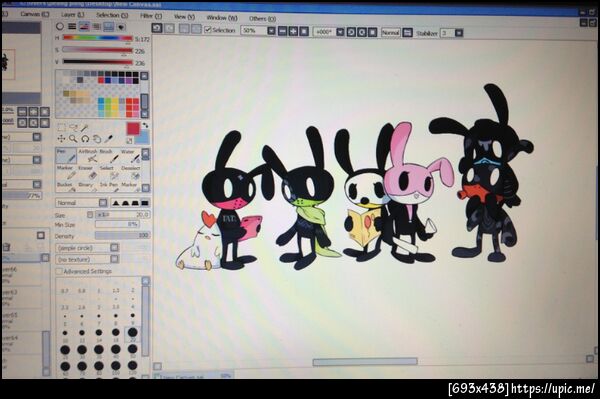Screen dimensions: 600x399
Task: Click the canvas horizontal scrollbar
Action: (365, 362)
